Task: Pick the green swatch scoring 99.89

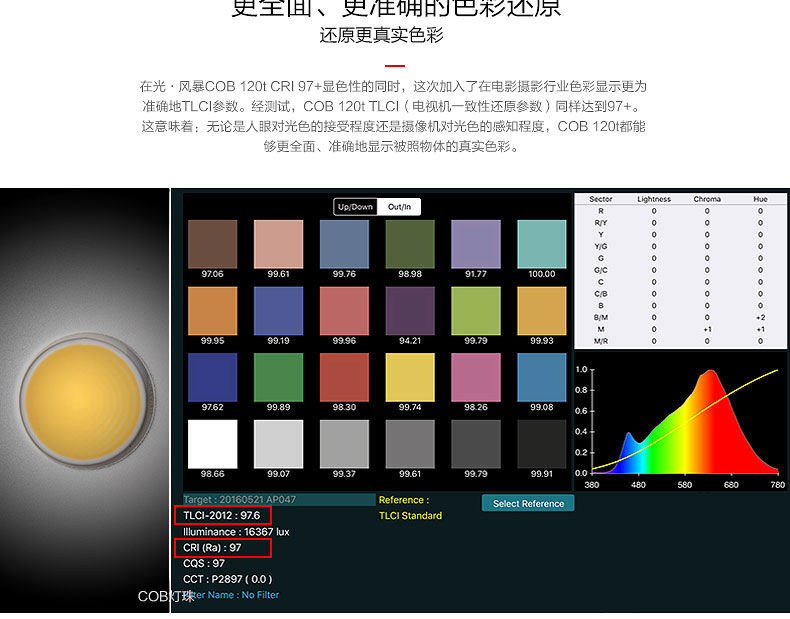Action: [278, 377]
